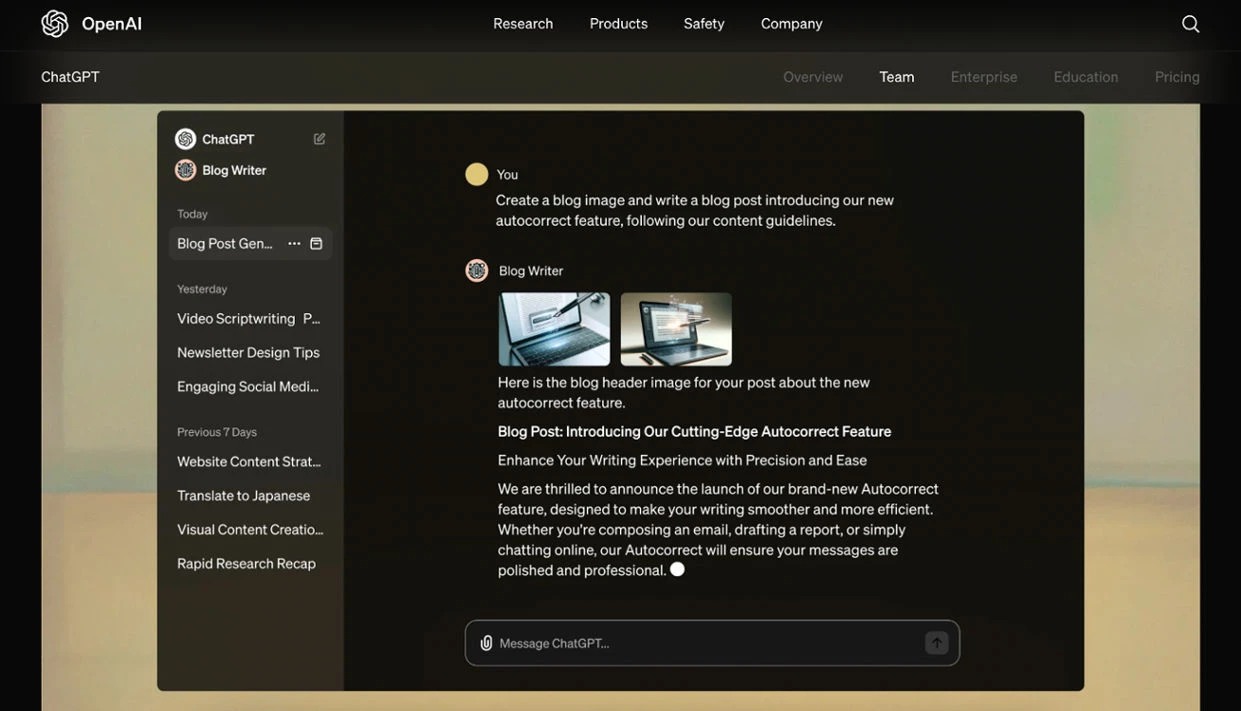Viewport: 1241px width, 711px height.
Task: Click the OpenAI logo icon
Action: coord(55,24)
